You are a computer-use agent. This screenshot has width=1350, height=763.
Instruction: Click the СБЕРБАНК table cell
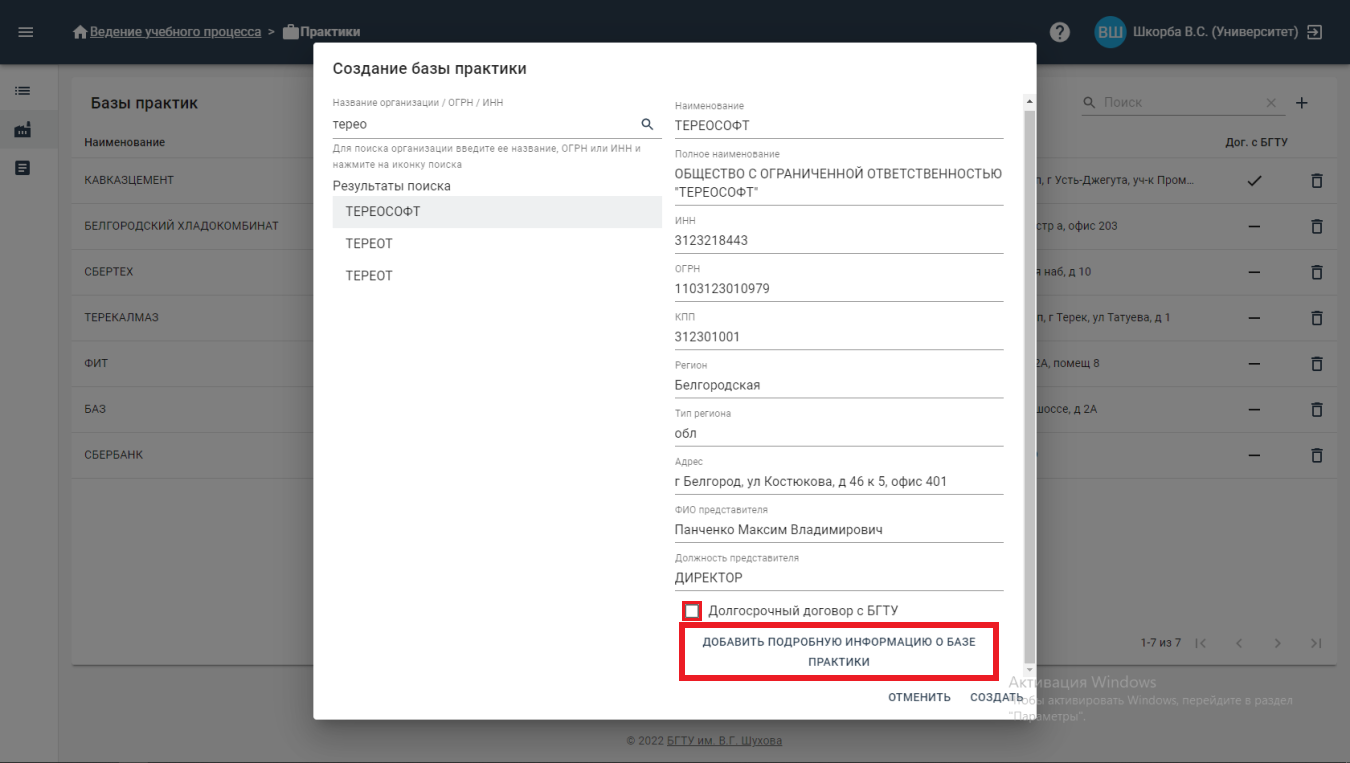pos(114,455)
